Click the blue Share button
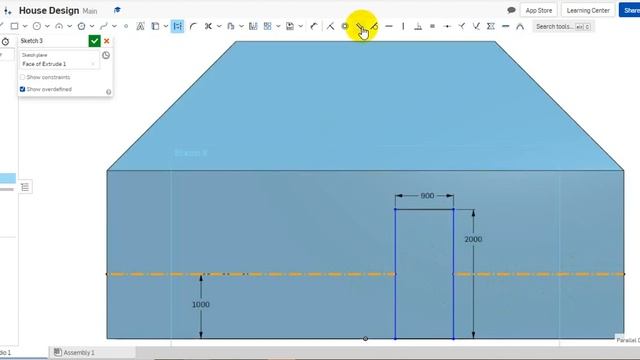Image resolution: width=640 pixels, height=360 pixels. point(629,10)
